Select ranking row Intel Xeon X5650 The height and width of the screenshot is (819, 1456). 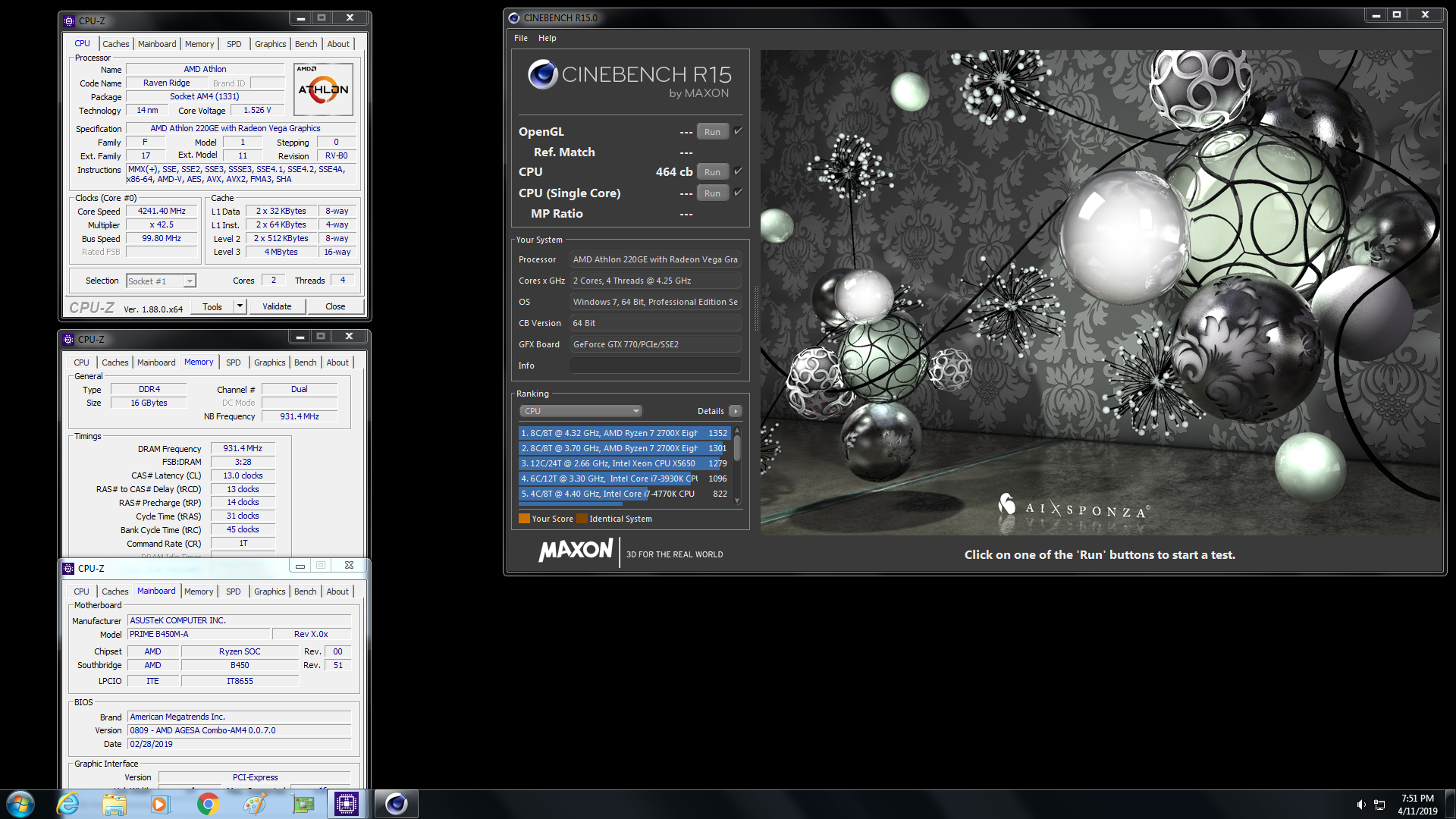623,463
